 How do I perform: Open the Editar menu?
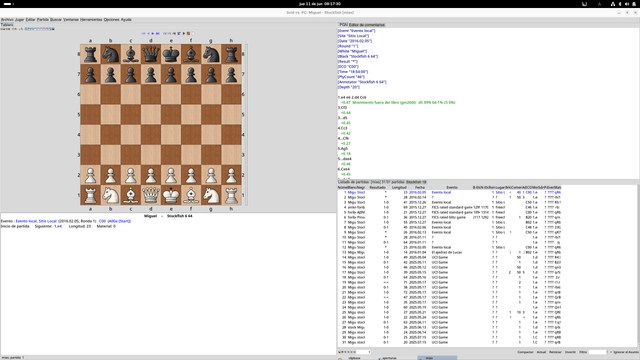pyautogui.click(x=31, y=20)
